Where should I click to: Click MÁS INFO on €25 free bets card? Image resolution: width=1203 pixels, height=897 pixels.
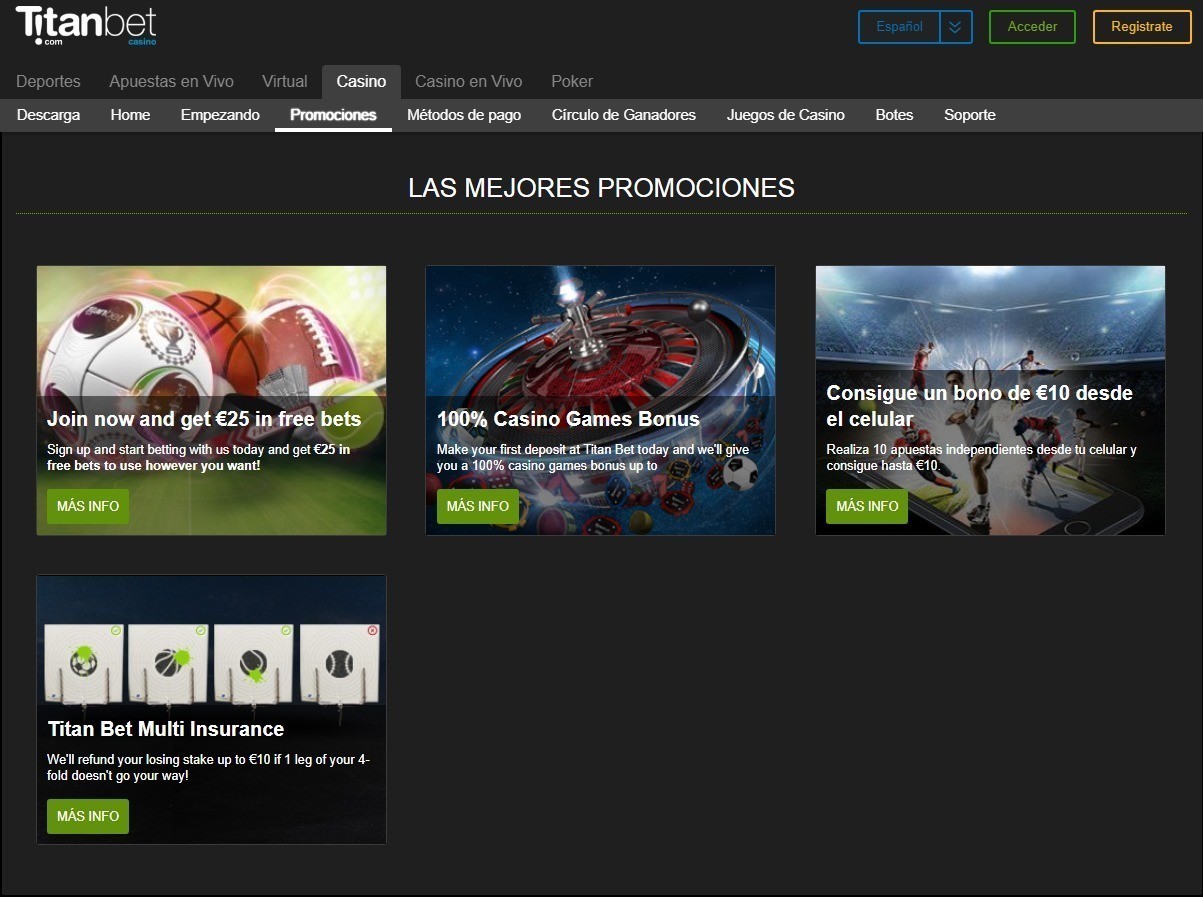(x=88, y=506)
